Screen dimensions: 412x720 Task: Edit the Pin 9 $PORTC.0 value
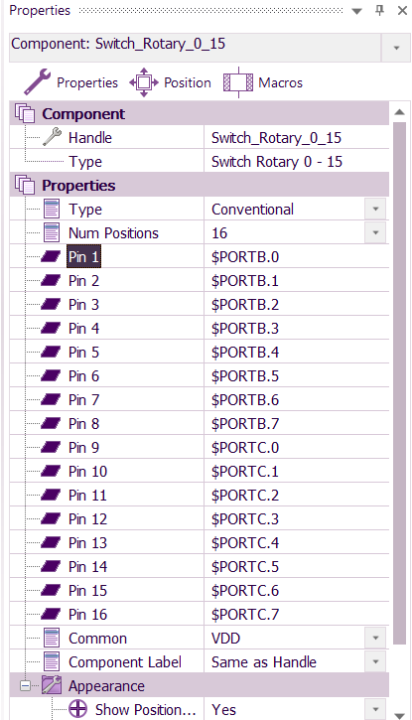pos(297,447)
